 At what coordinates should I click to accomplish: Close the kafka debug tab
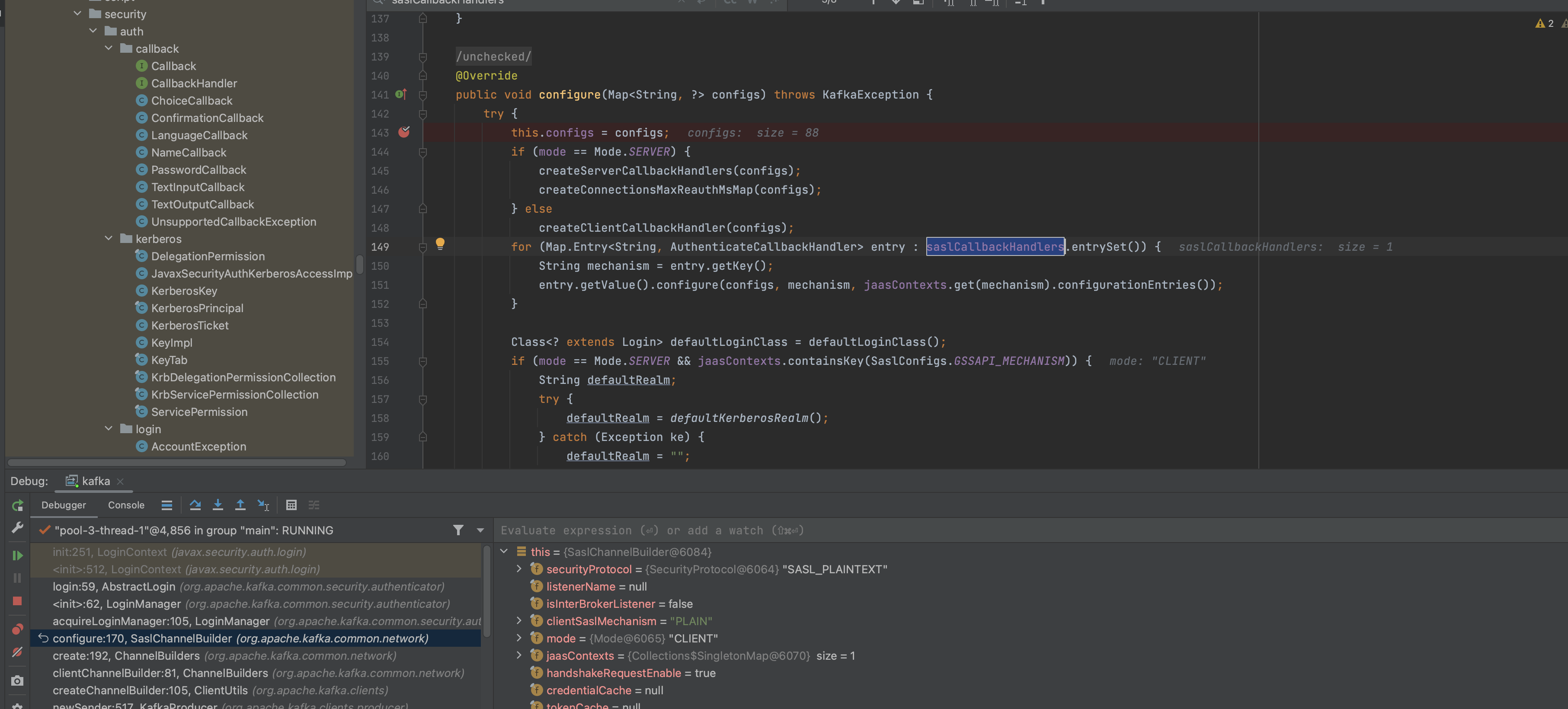pyautogui.click(x=121, y=482)
